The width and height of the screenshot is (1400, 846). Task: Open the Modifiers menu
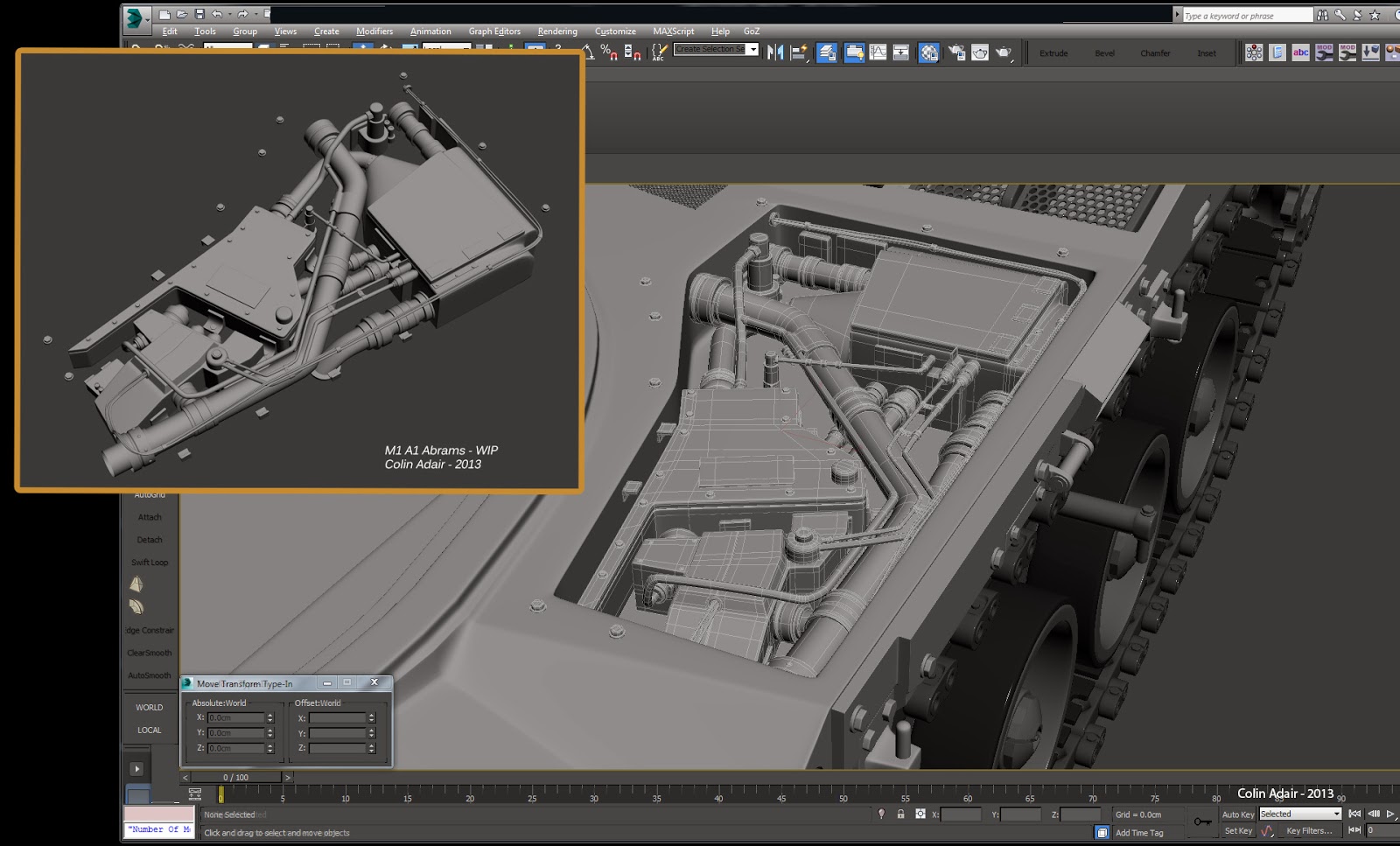coord(374,31)
